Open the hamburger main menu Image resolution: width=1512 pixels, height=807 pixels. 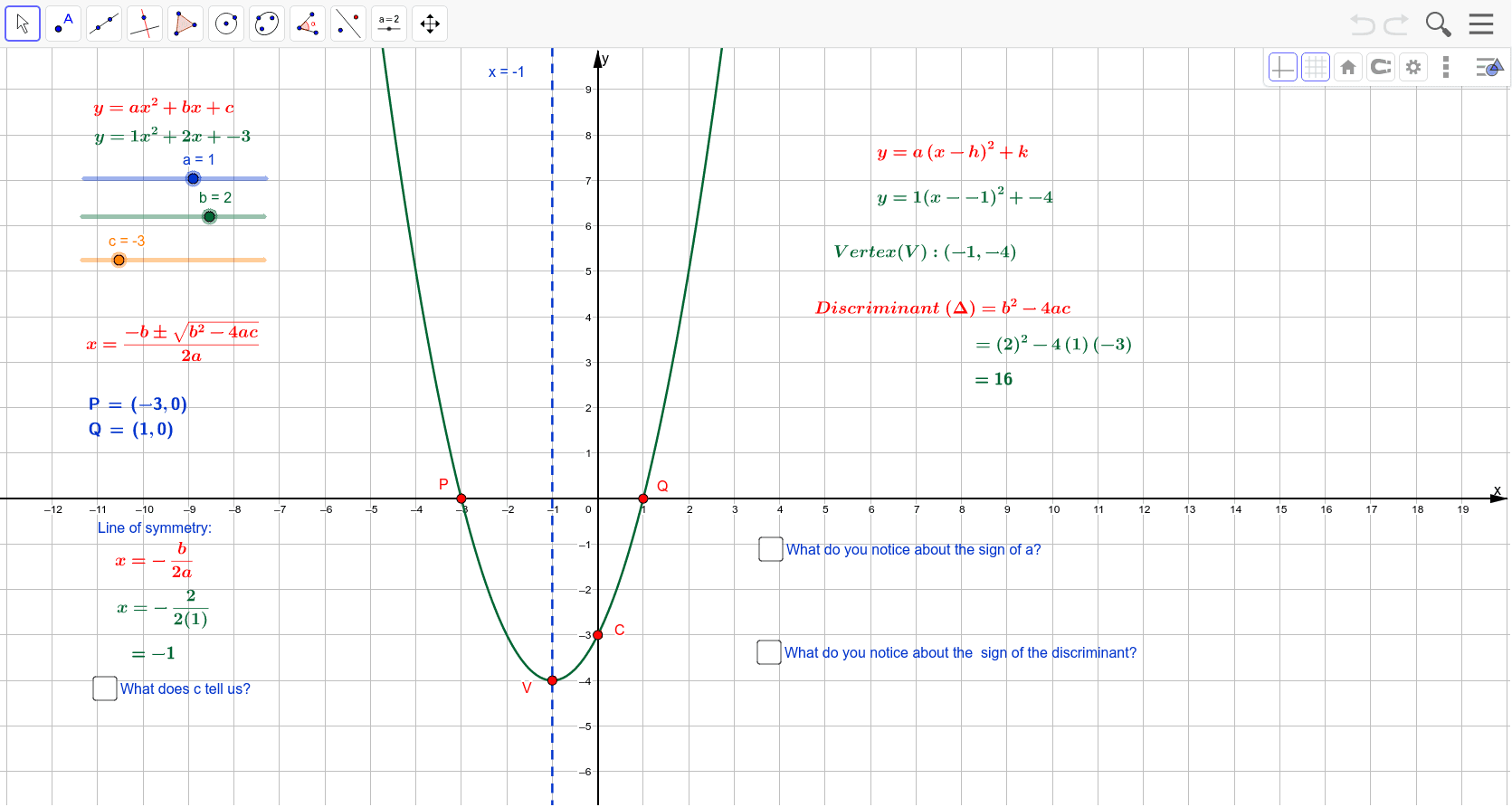(x=1481, y=24)
